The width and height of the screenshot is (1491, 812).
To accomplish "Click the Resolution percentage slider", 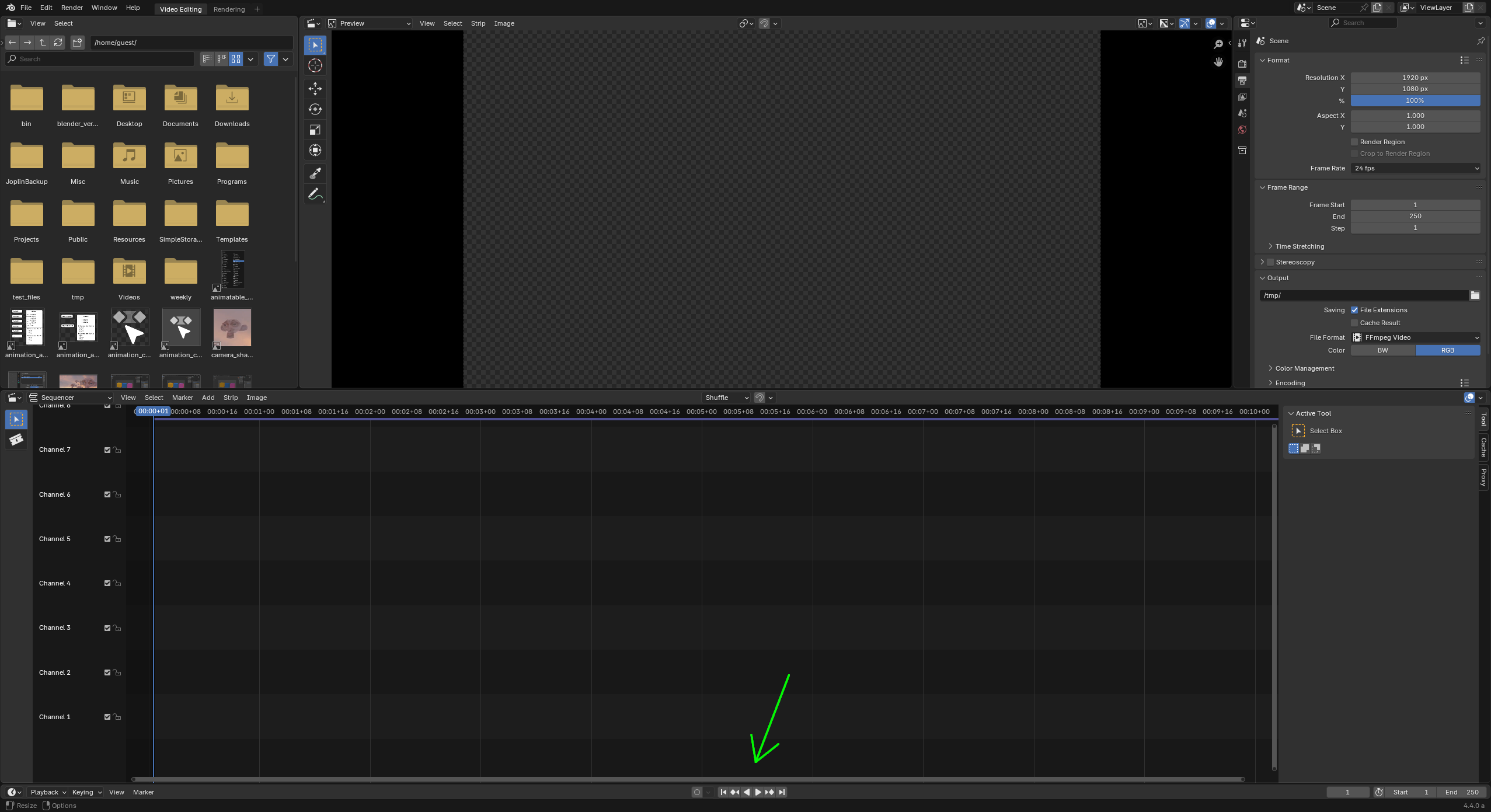I will (x=1415, y=100).
